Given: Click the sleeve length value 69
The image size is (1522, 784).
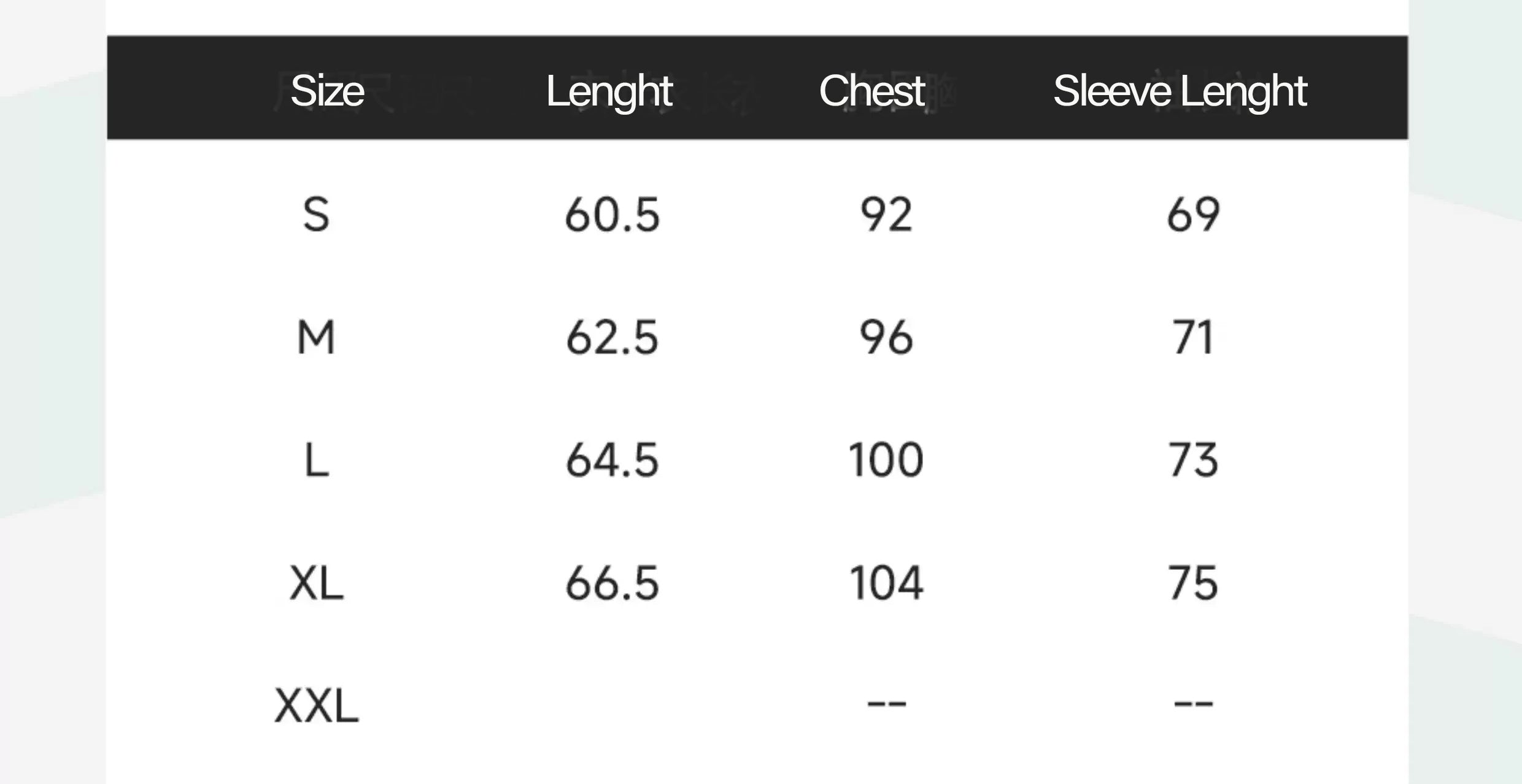Looking at the screenshot, I should 1192,215.
